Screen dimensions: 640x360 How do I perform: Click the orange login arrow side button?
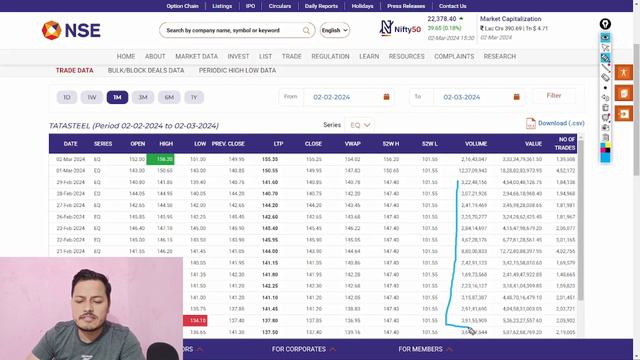click(623, 113)
